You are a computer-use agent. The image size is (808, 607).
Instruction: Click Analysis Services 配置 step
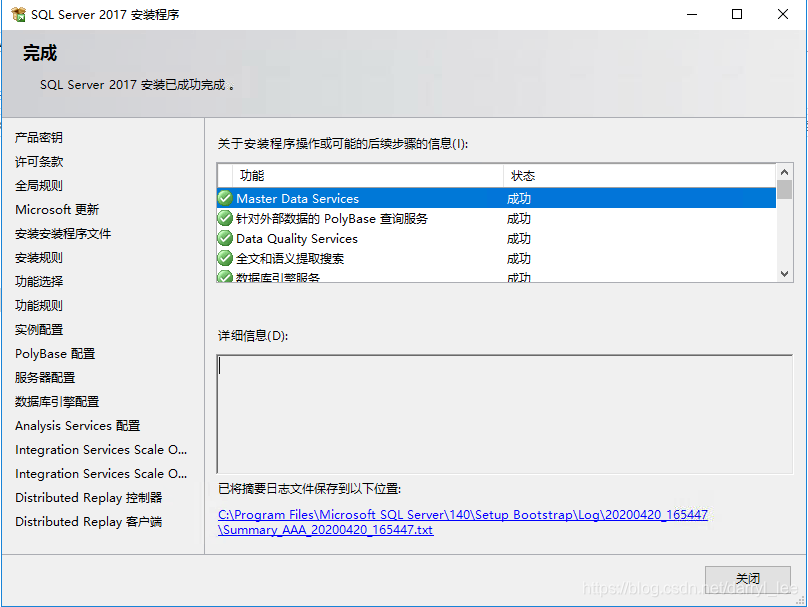(77, 426)
